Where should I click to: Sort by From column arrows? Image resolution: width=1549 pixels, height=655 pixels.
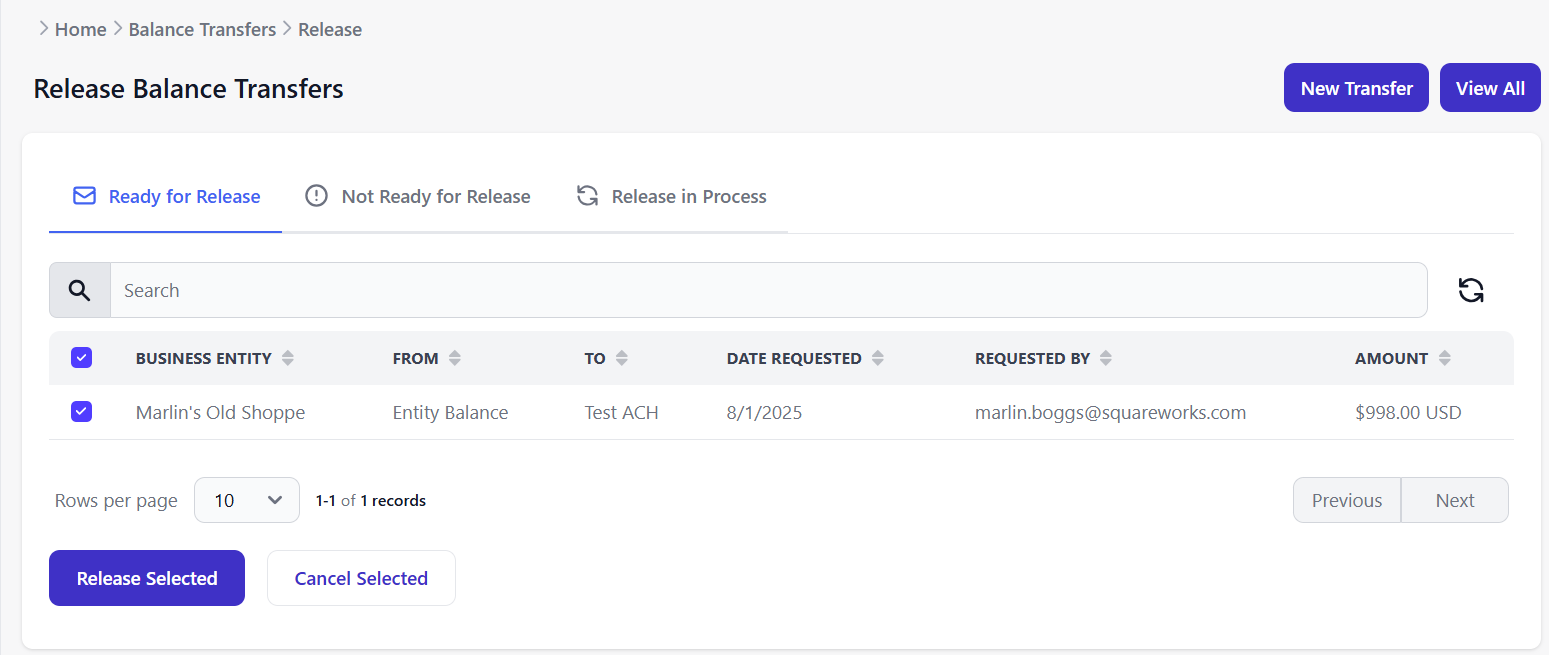click(x=455, y=358)
